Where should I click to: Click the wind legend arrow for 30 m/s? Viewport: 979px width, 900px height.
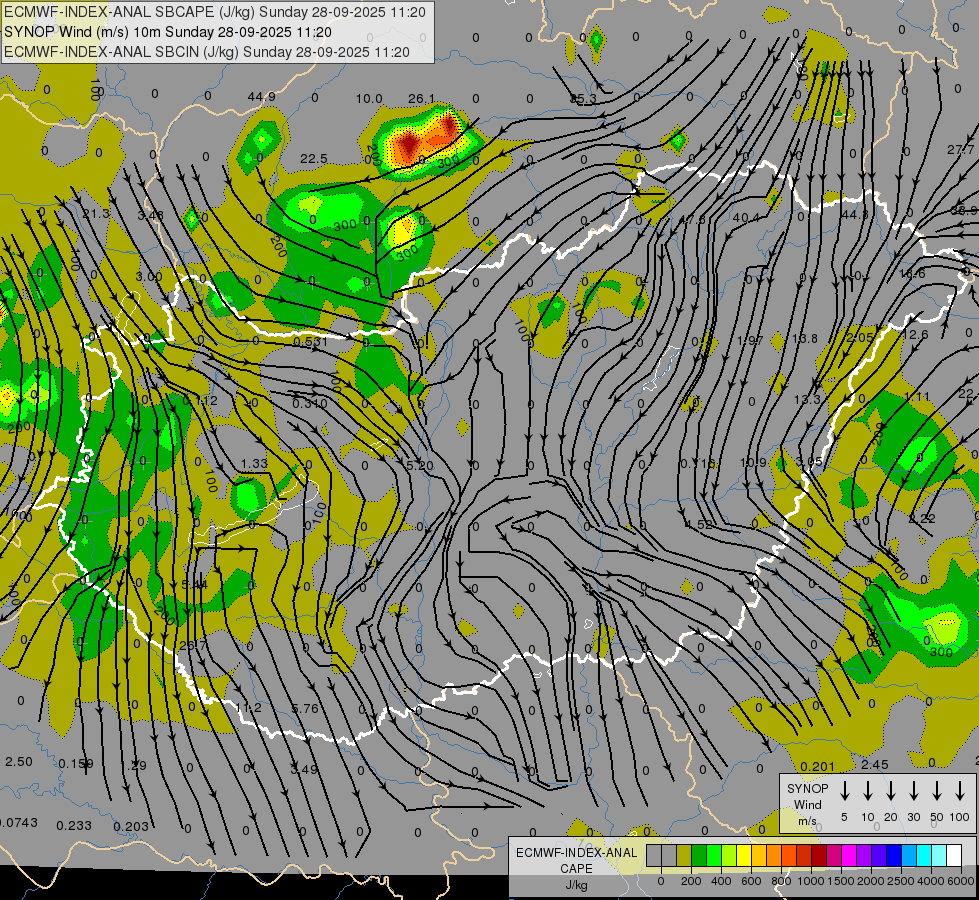tap(914, 791)
